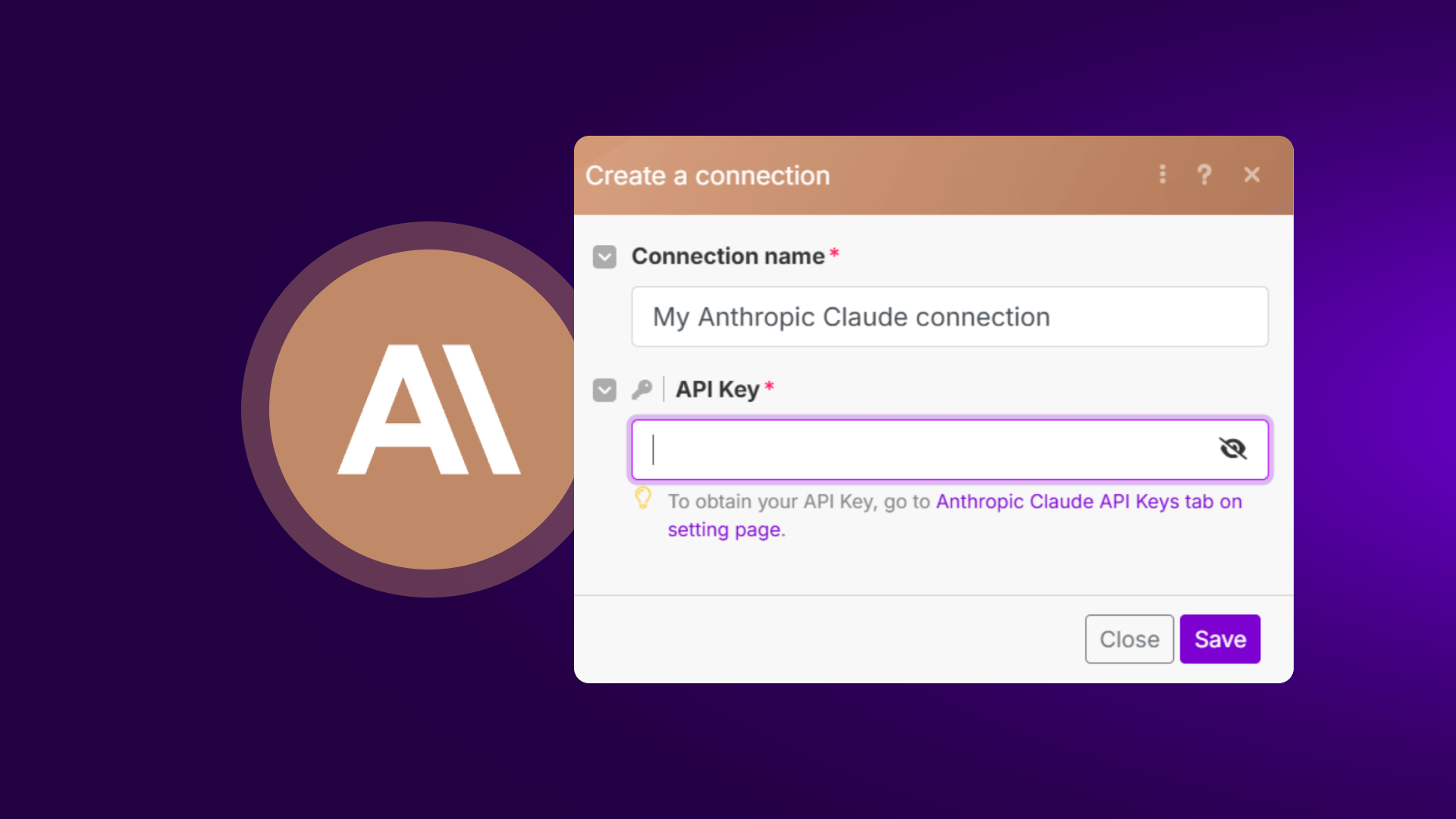Click the lightbulb tip icon

pyautogui.click(x=644, y=499)
